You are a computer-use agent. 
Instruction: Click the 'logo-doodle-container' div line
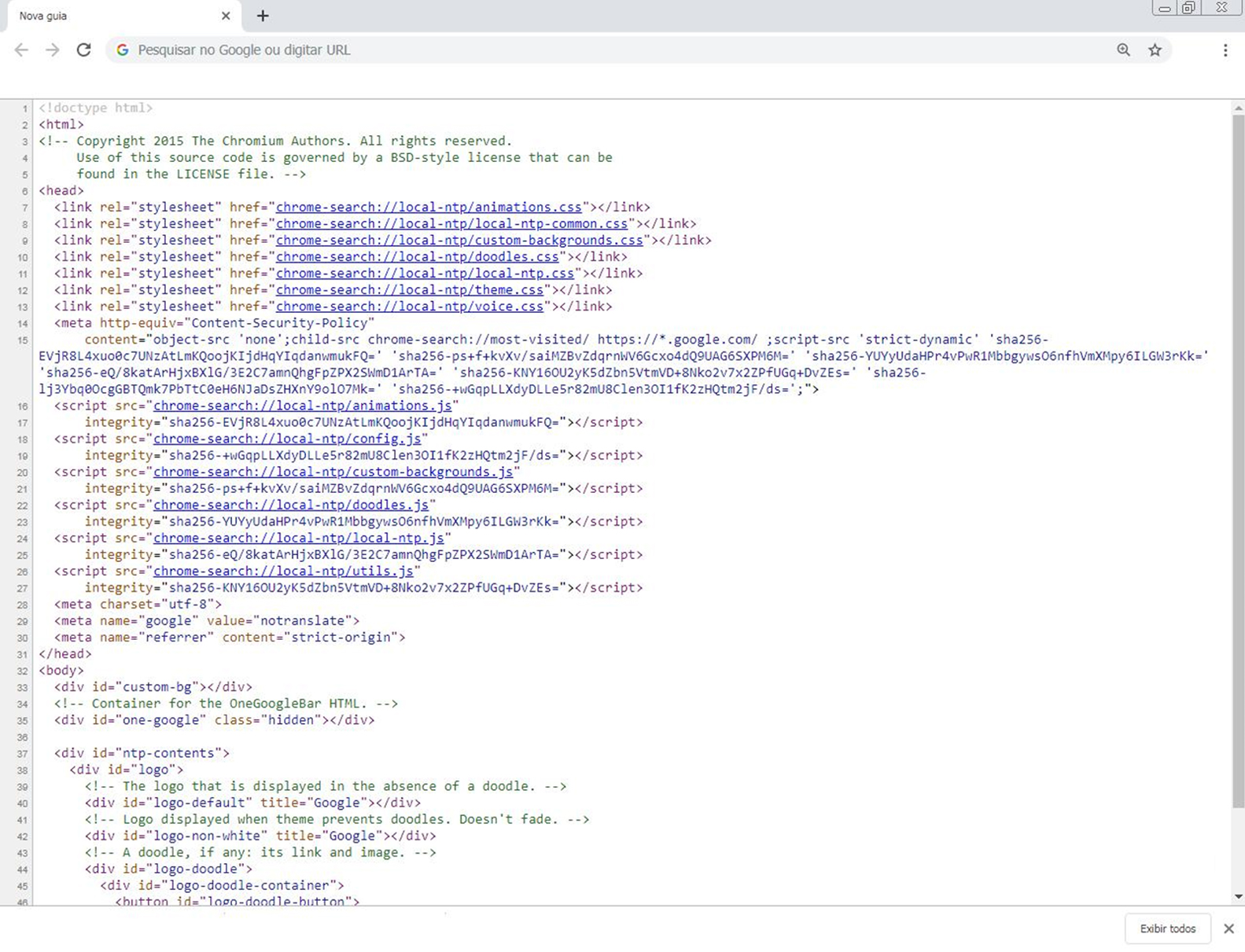[x=222, y=884]
